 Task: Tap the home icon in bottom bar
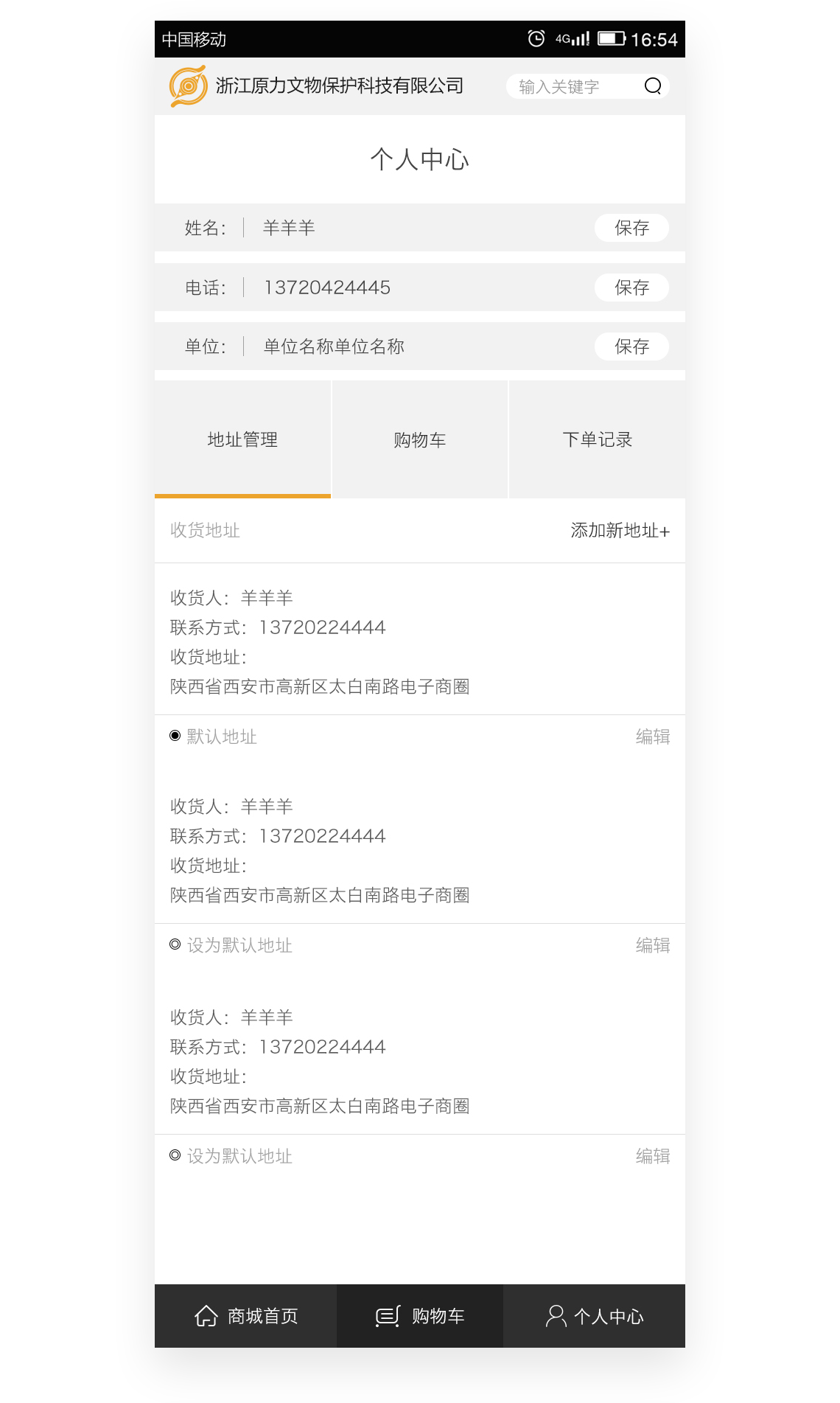pos(206,1316)
